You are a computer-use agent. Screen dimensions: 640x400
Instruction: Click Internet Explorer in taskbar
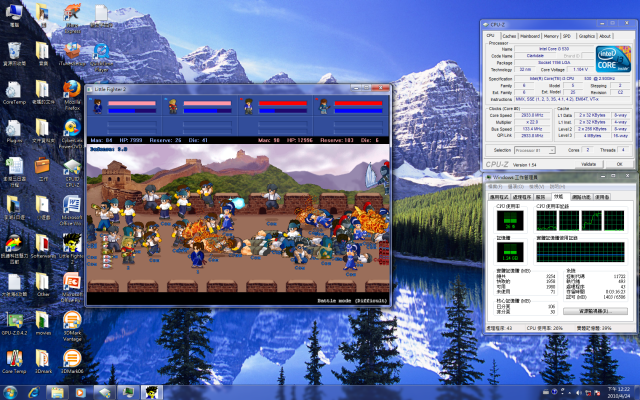click(34, 393)
